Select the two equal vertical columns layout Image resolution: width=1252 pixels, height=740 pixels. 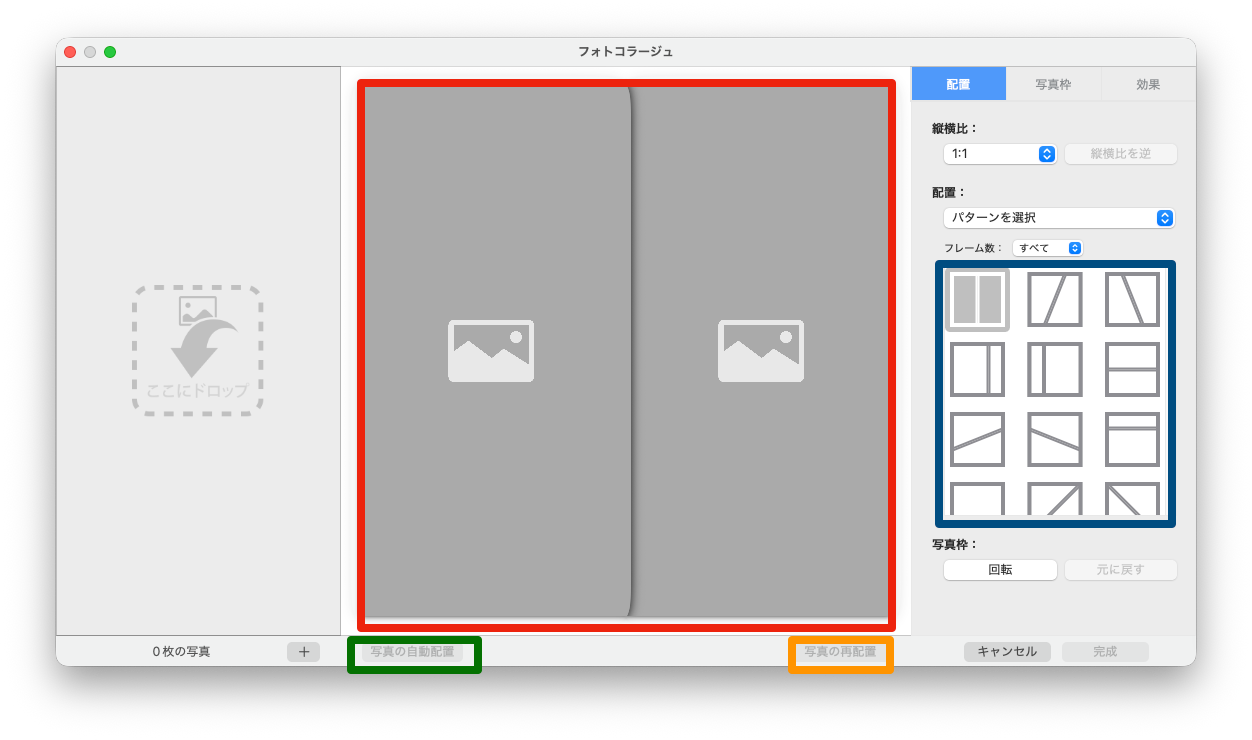click(977, 299)
